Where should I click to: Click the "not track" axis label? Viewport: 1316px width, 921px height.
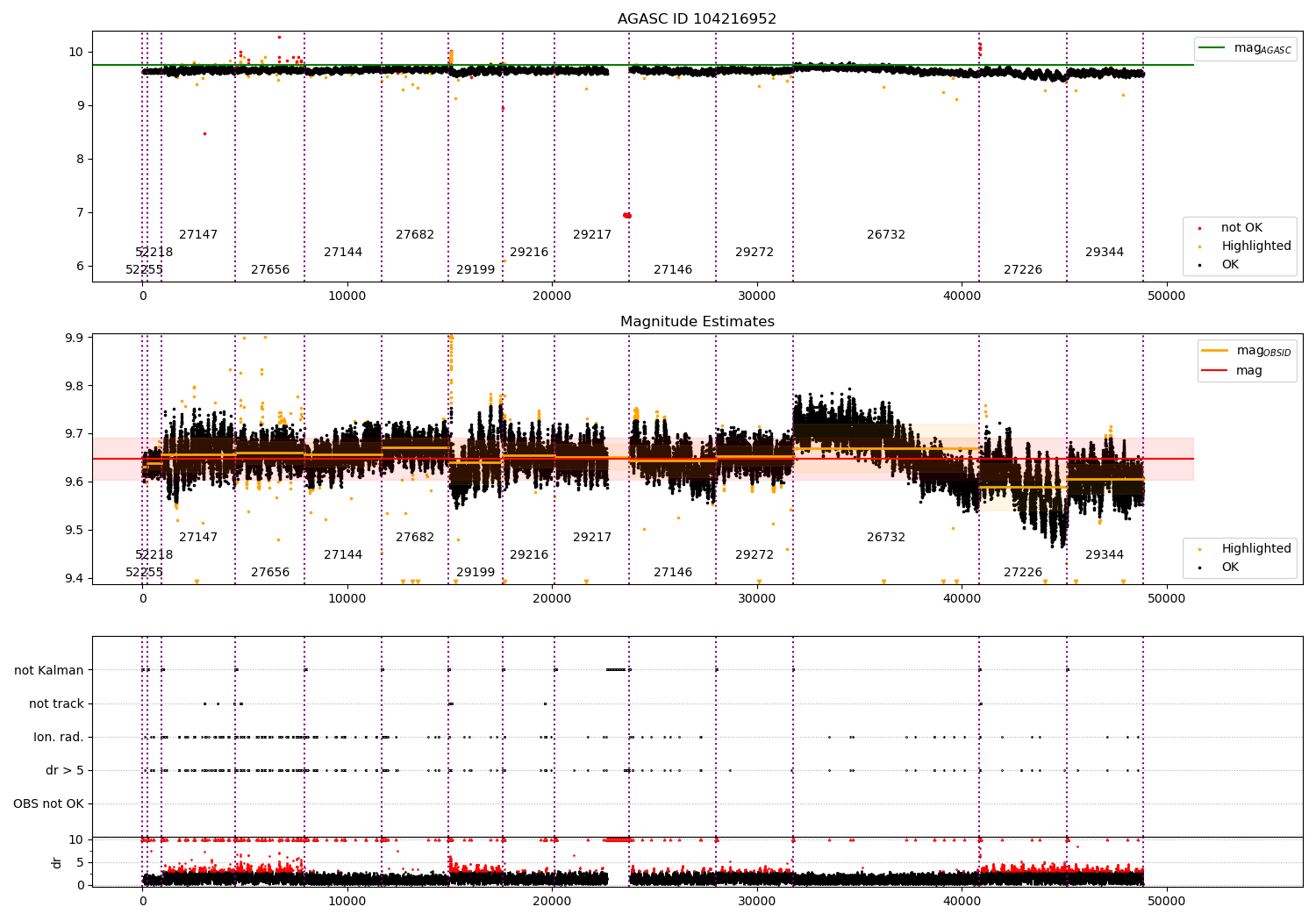tap(56, 703)
